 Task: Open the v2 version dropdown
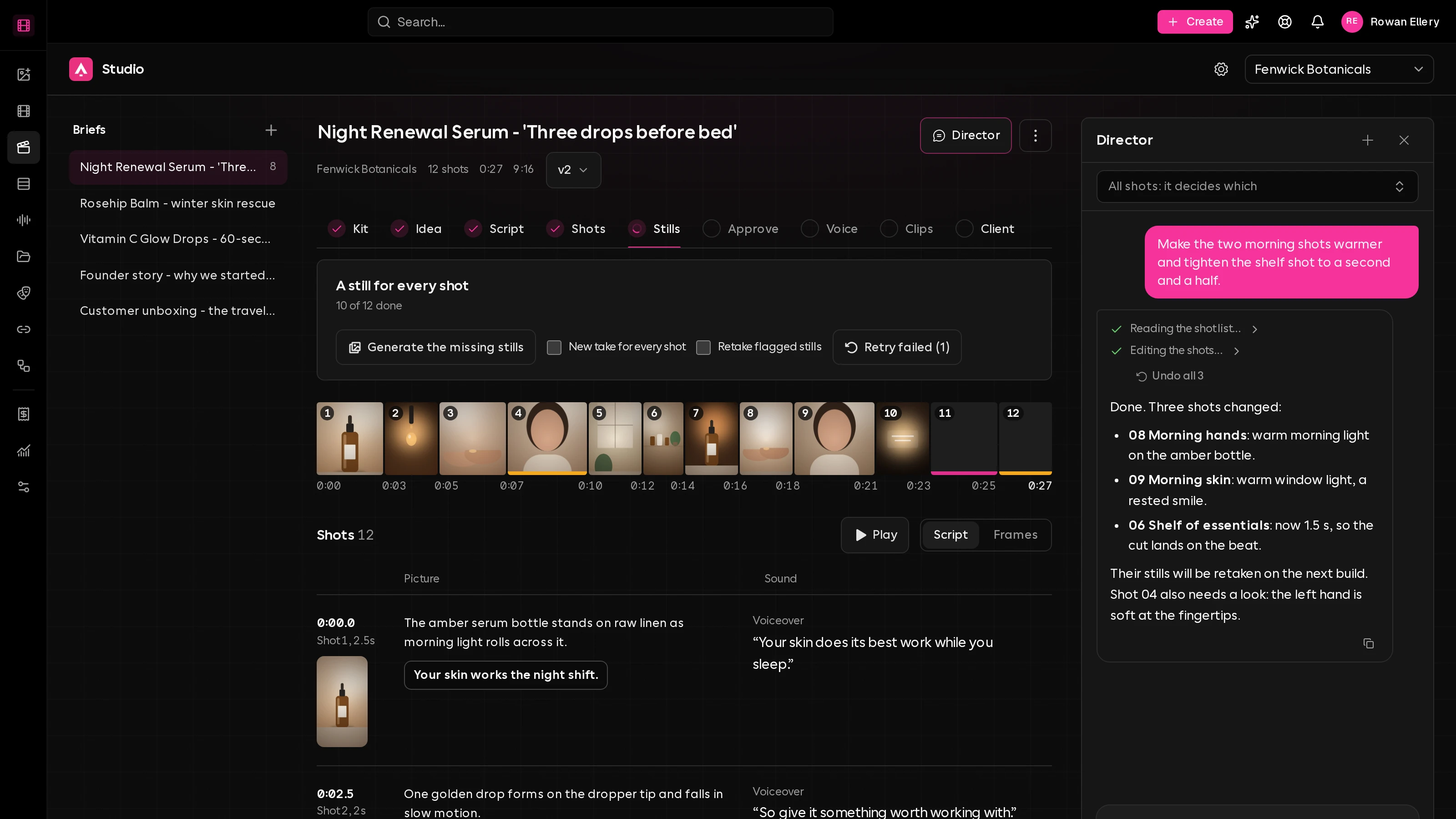[x=573, y=170]
